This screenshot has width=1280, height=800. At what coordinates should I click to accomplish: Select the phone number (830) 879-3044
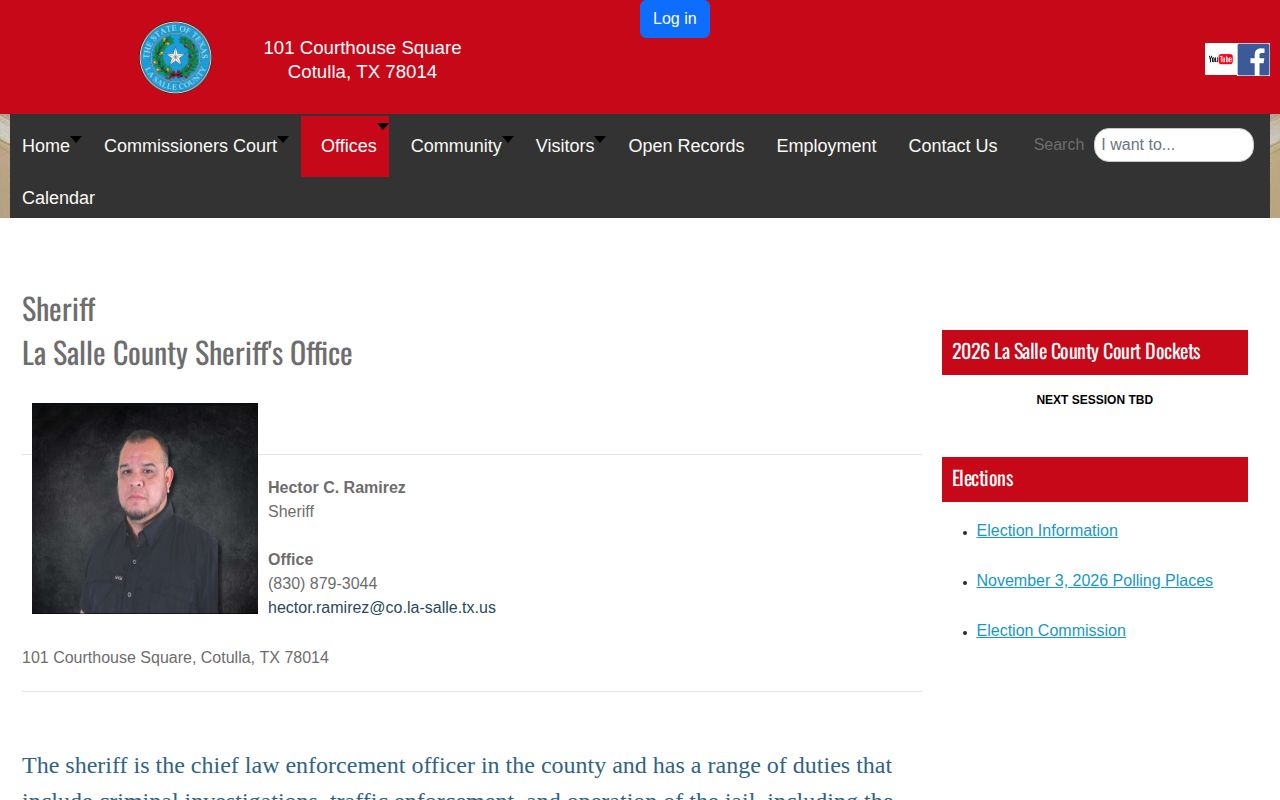click(x=322, y=584)
